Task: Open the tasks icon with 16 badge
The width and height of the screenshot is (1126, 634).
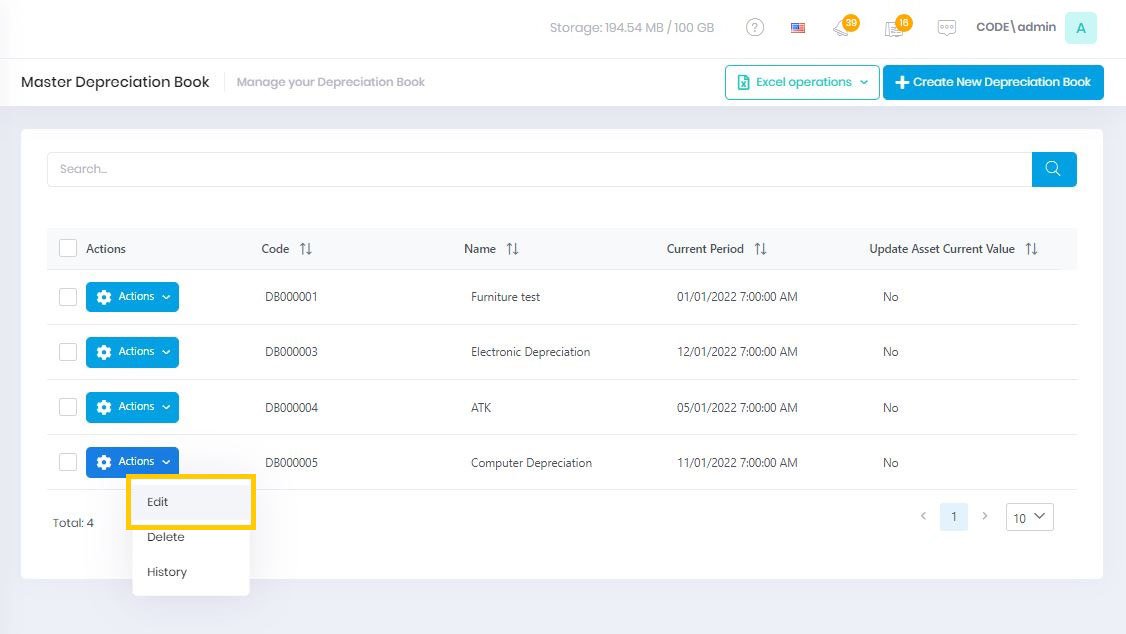Action: pyautogui.click(x=894, y=28)
